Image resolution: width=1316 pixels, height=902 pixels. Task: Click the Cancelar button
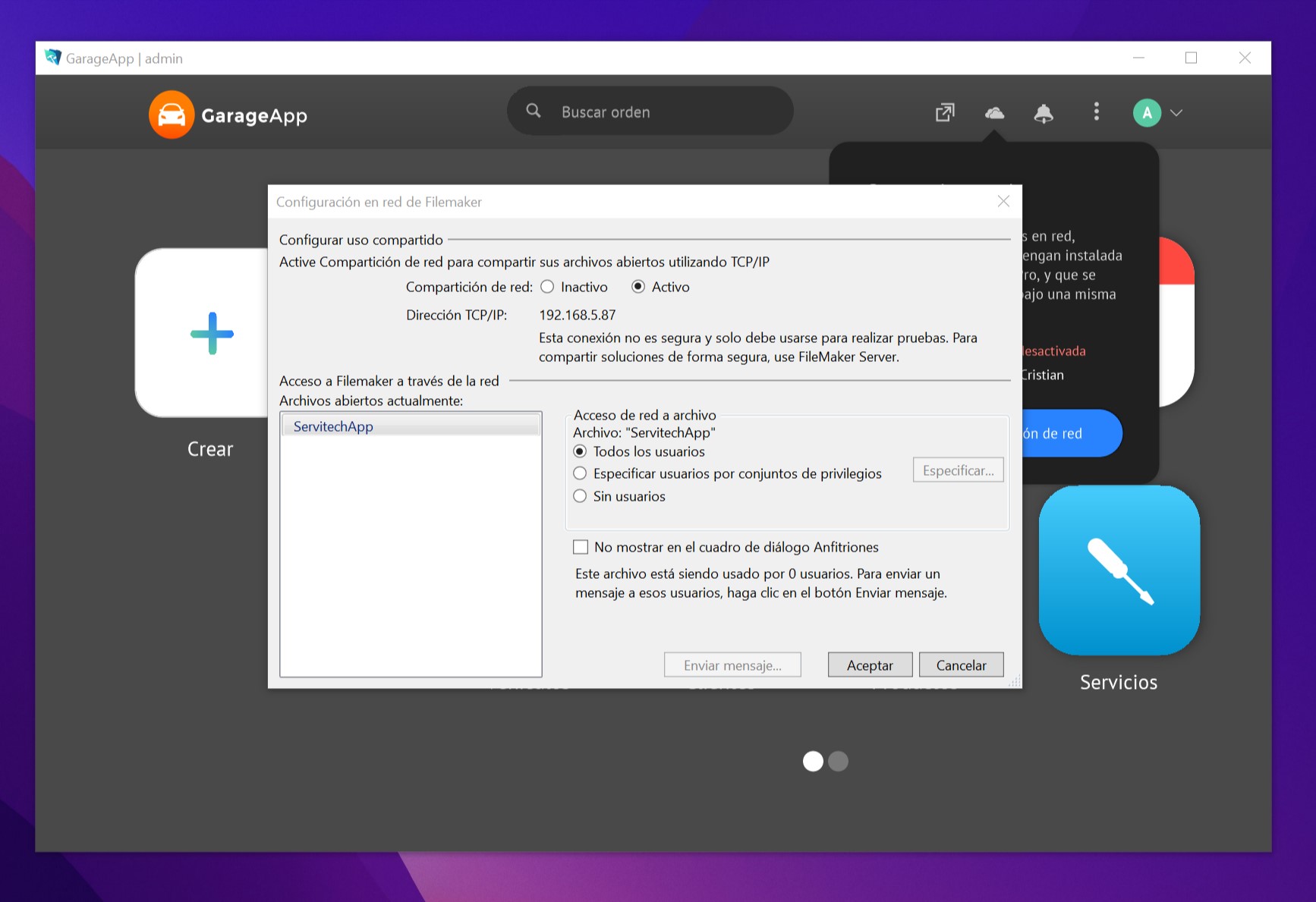[x=961, y=665]
